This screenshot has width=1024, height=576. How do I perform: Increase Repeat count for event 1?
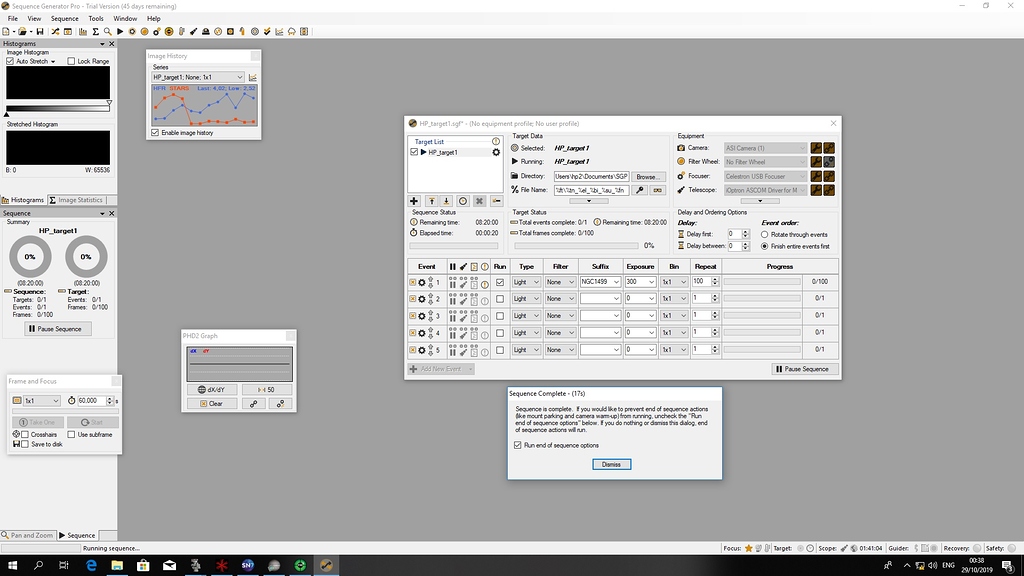tap(715, 280)
